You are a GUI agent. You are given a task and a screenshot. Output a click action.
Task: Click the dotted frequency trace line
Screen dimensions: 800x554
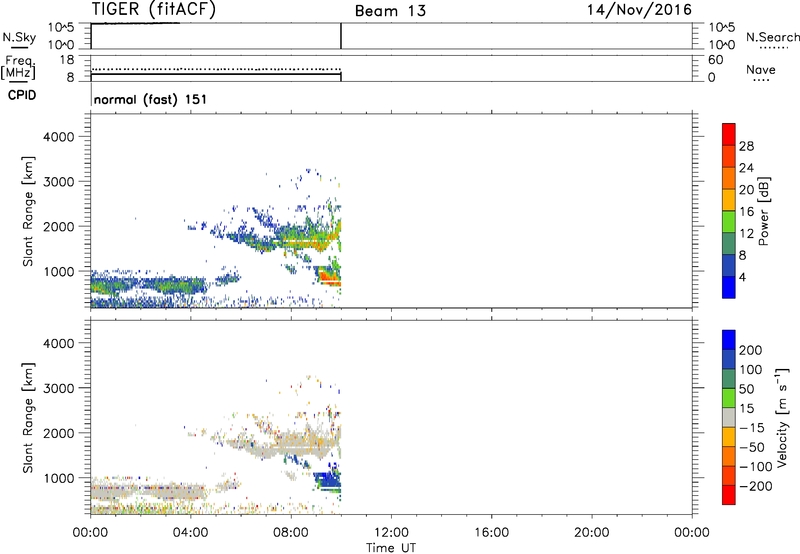[216, 69]
